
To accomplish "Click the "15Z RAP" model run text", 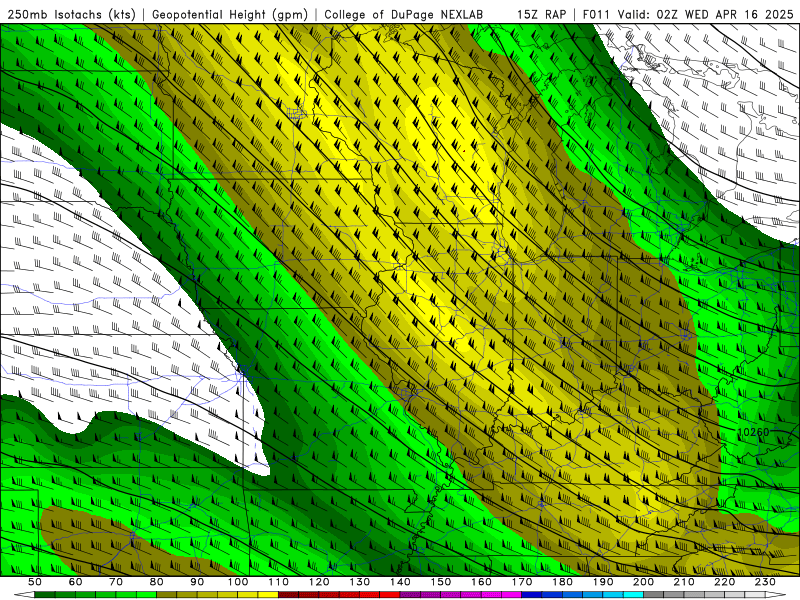I will click(x=541, y=15).
